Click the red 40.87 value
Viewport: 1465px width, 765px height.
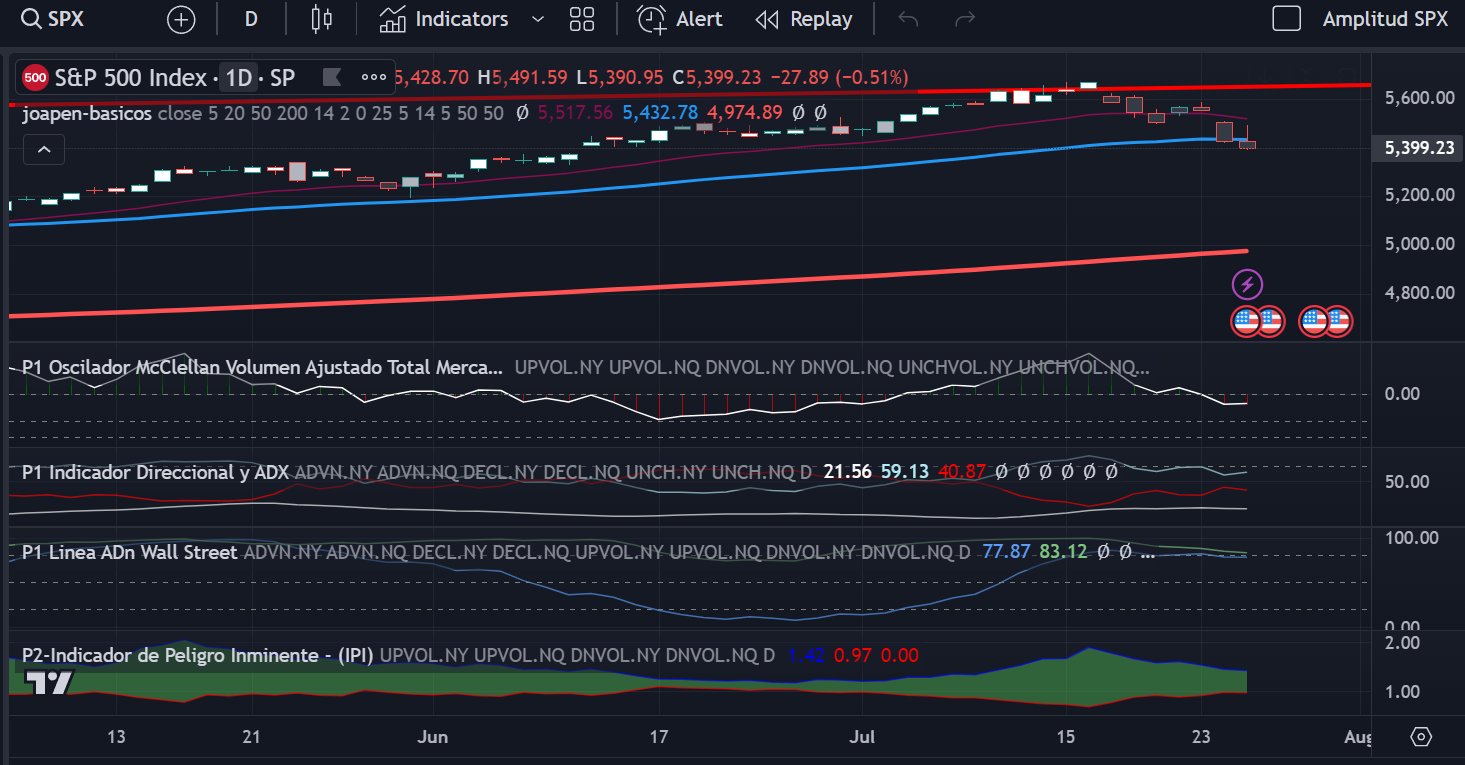pyautogui.click(x=962, y=472)
